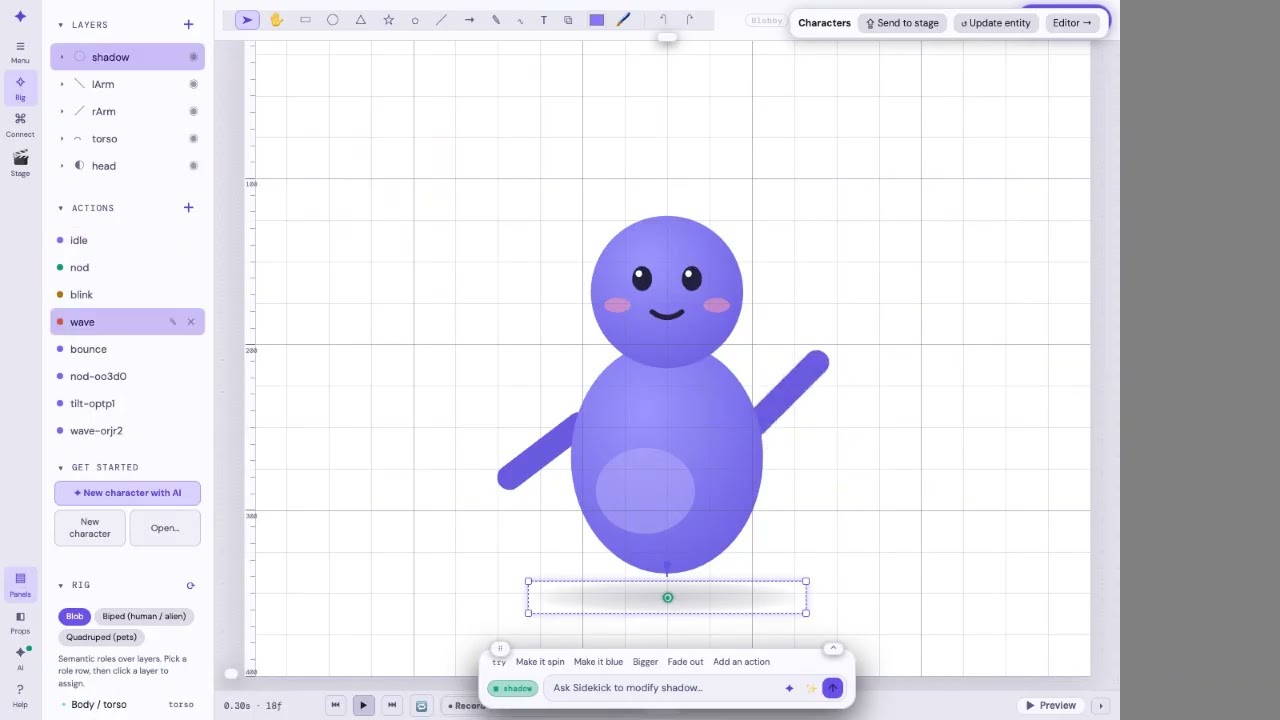Select the curve squiggle tool
The image size is (1280, 720).
[520, 20]
